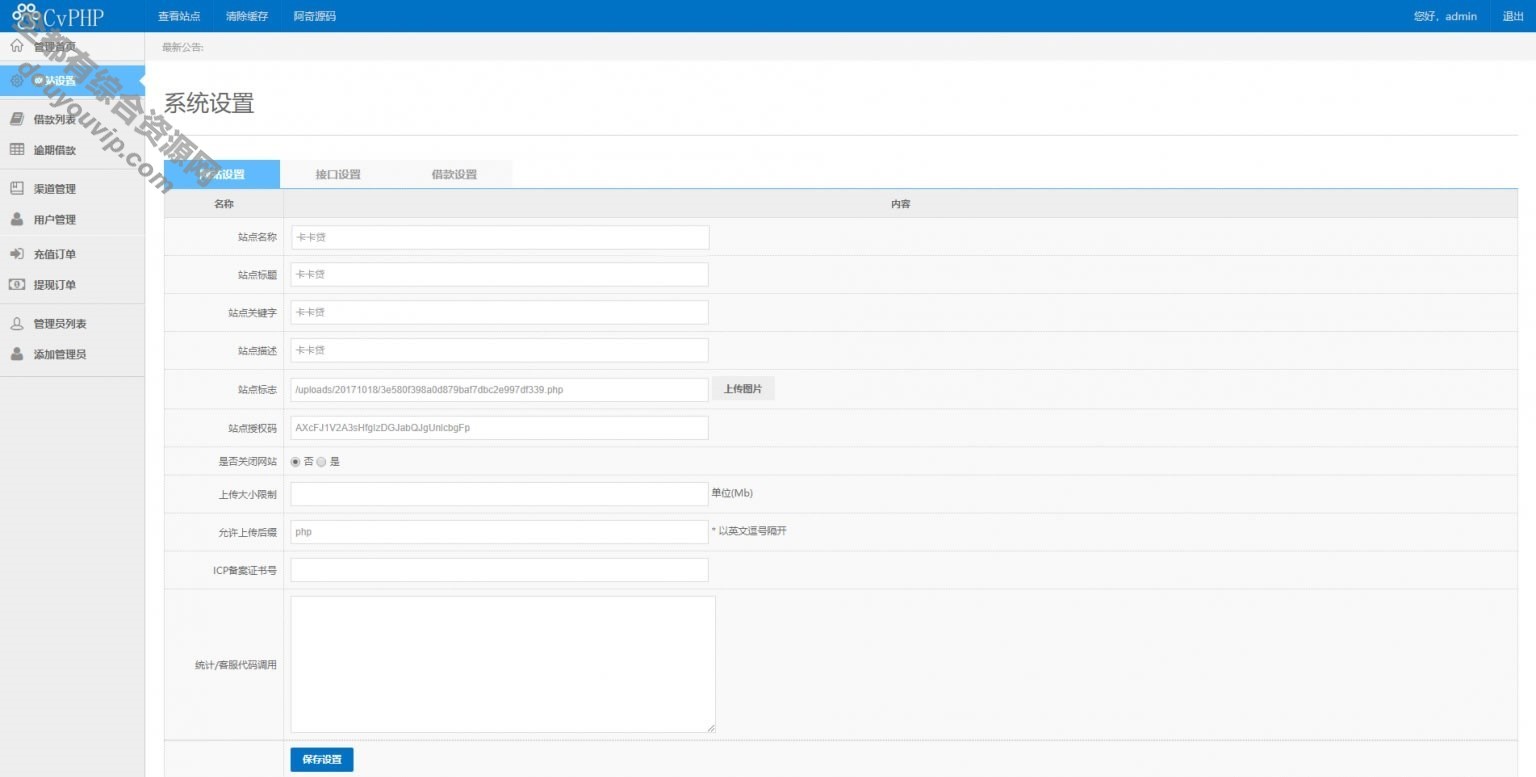
Task: Open 查看站点 in top bar
Action: pos(179,16)
